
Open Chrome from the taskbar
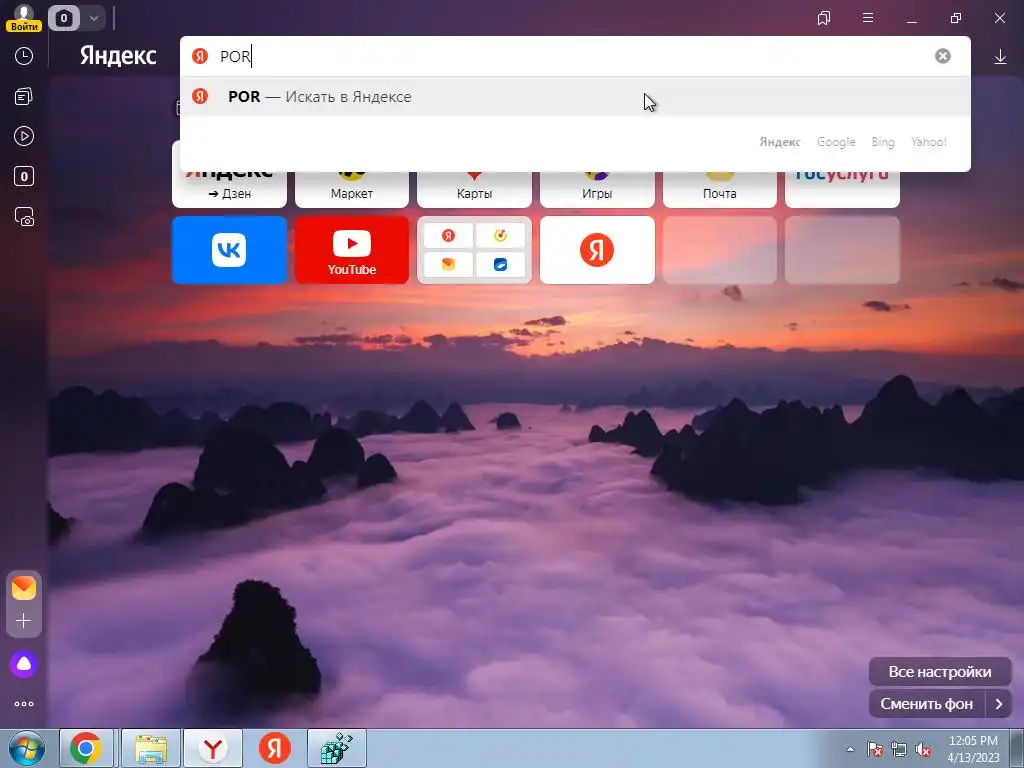86,748
